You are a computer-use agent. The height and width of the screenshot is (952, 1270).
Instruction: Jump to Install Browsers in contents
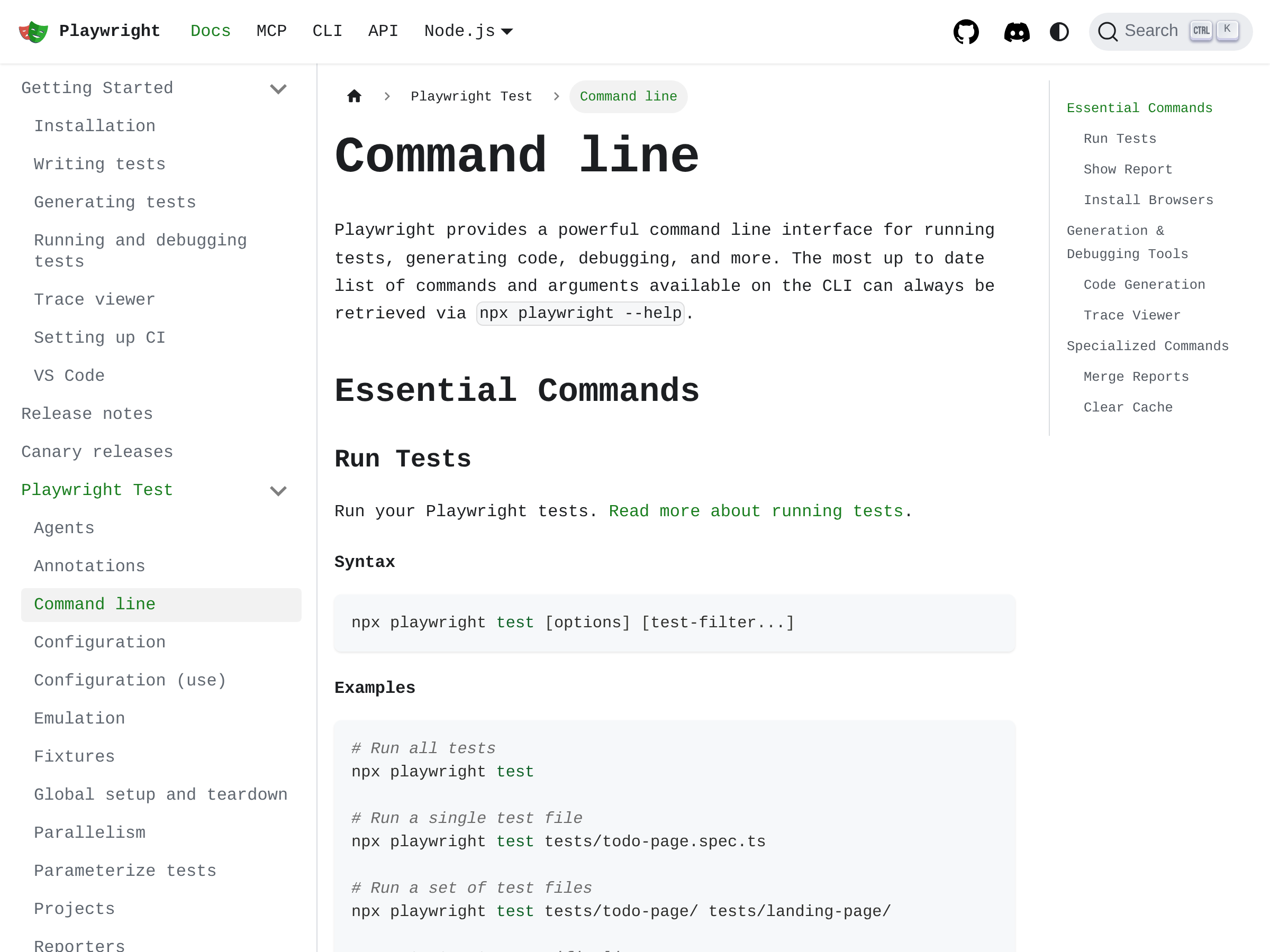pyautogui.click(x=1148, y=200)
